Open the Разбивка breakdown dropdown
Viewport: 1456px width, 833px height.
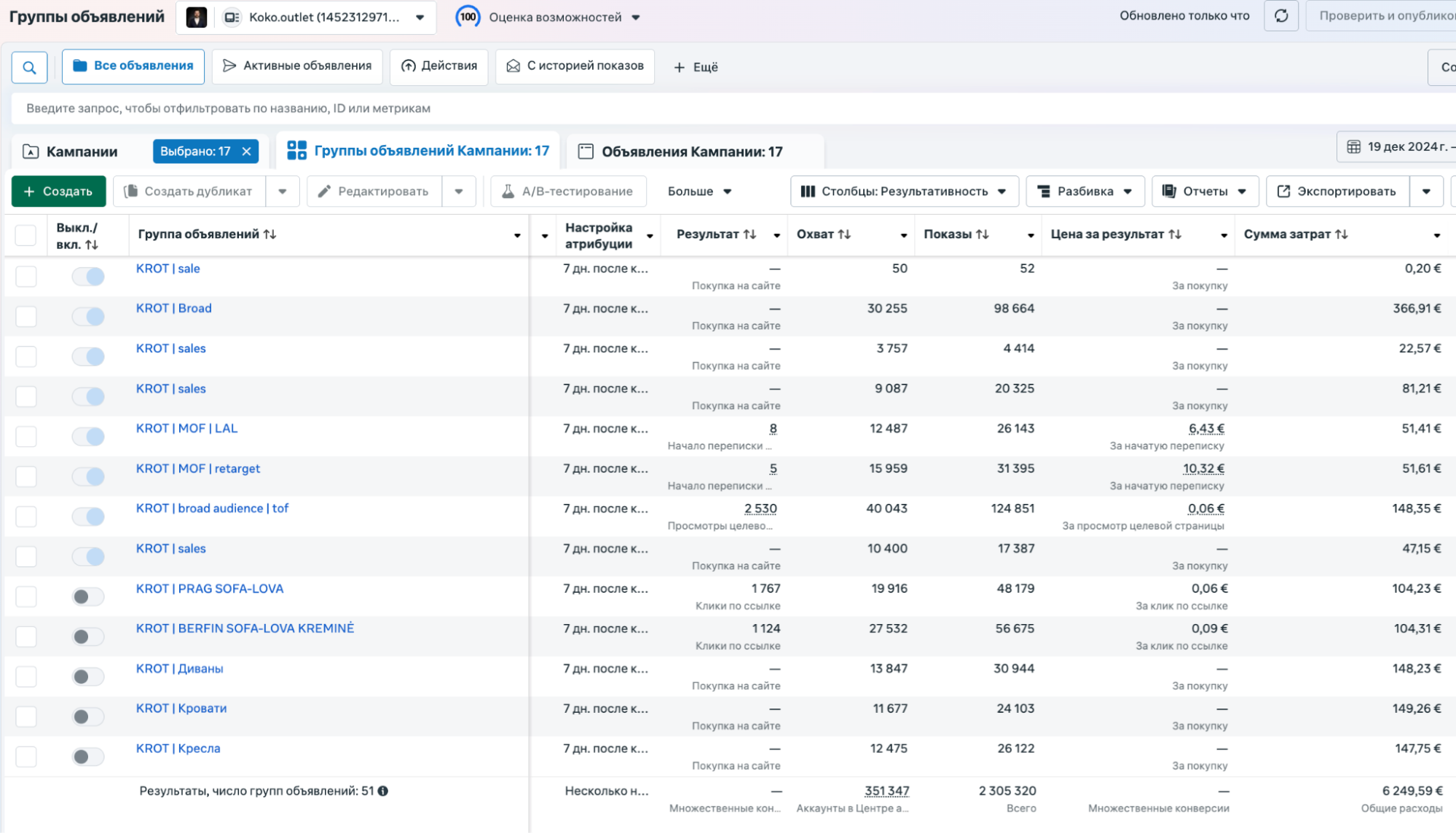[1085, 192]
